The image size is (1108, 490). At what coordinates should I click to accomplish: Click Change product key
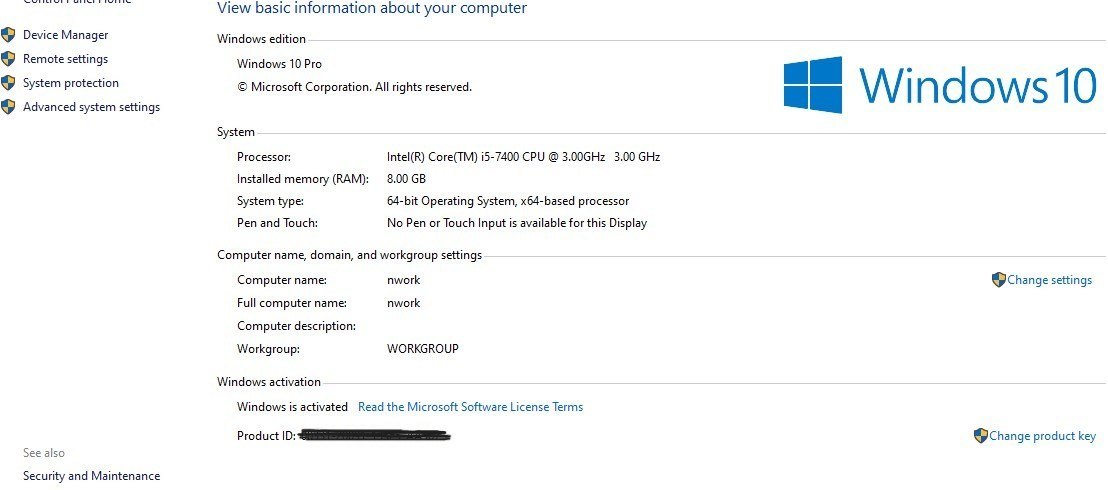[1042, 436]
